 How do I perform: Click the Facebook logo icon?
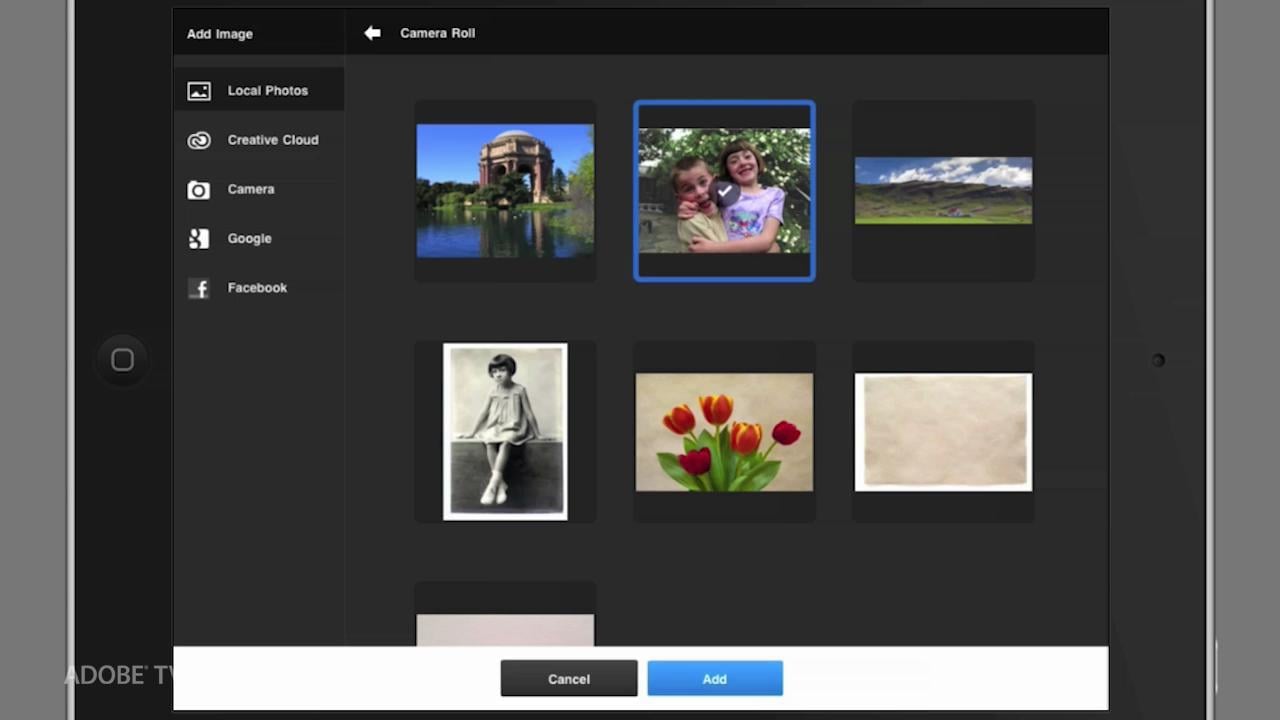(199, 289)
